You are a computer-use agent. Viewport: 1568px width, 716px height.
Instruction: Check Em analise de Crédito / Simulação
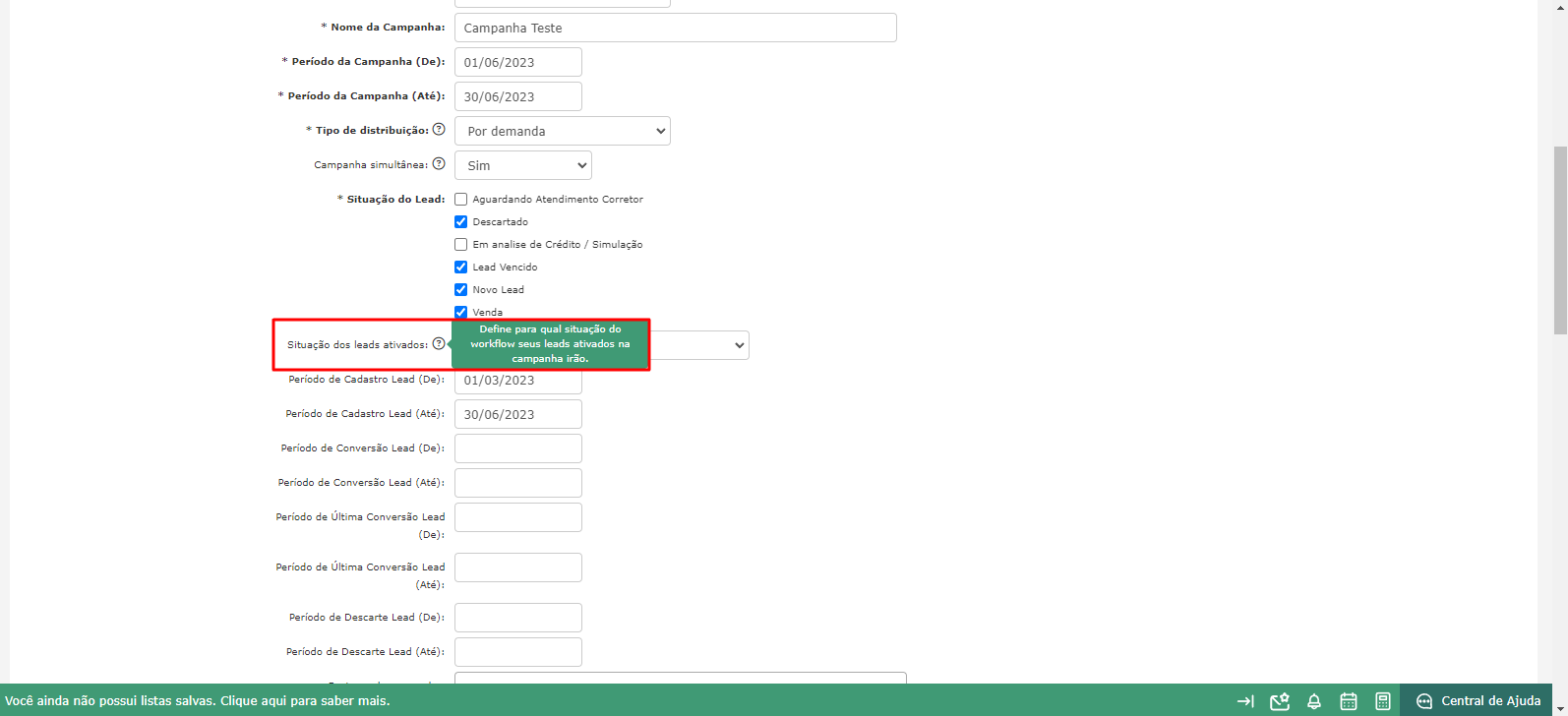tap(460, 245)
